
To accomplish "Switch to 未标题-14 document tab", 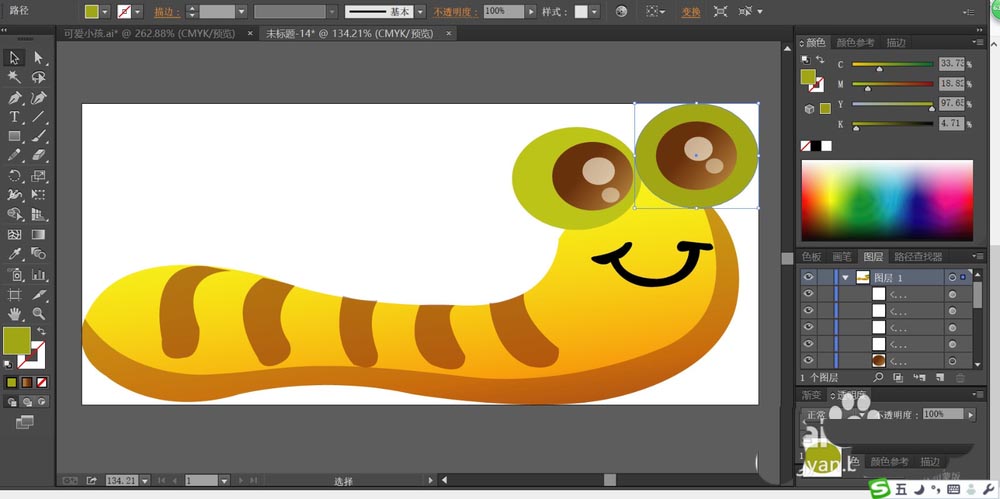I will click(x=349, y=33).
